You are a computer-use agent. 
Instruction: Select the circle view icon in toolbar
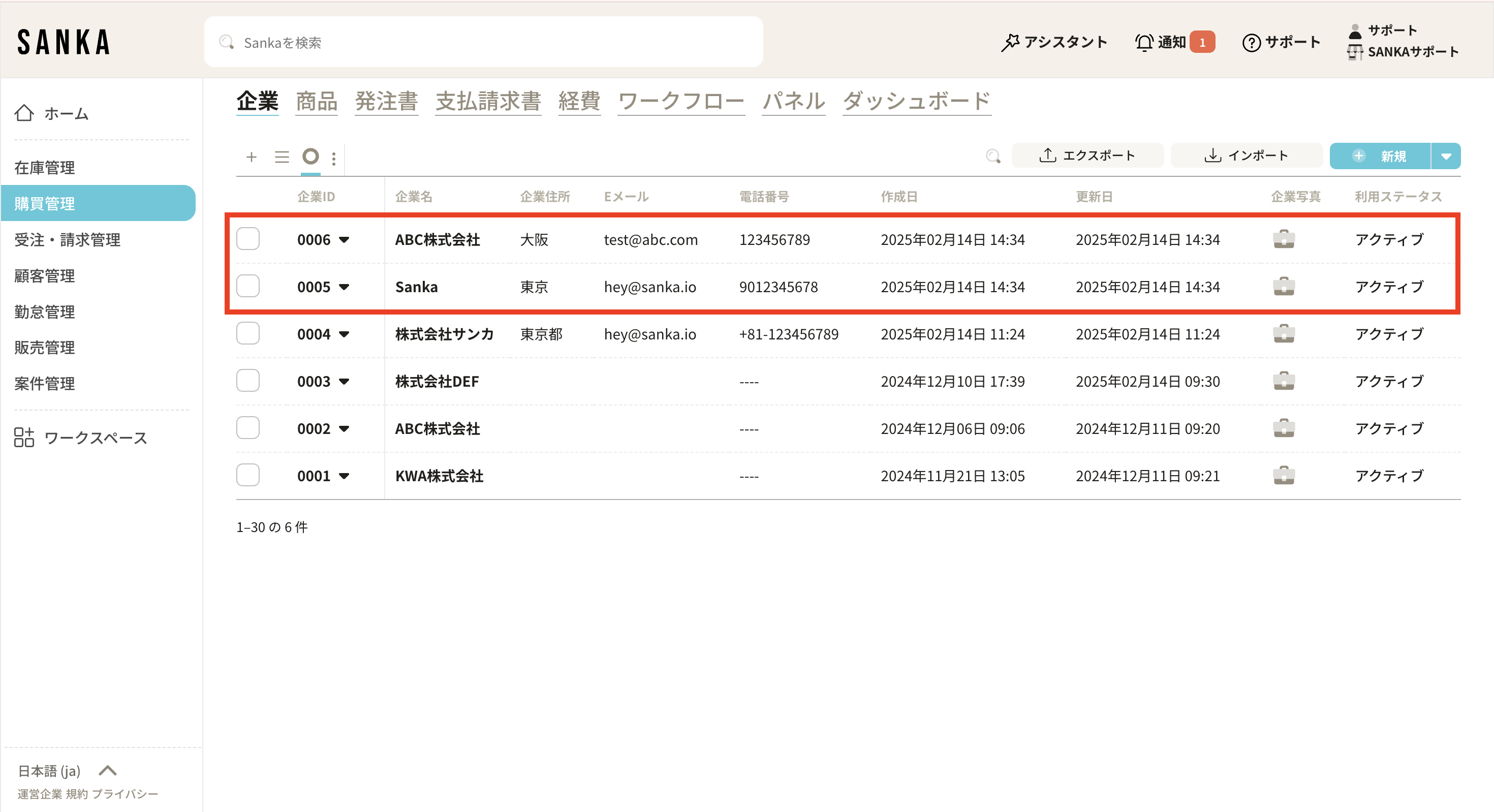tap(311, 156)
